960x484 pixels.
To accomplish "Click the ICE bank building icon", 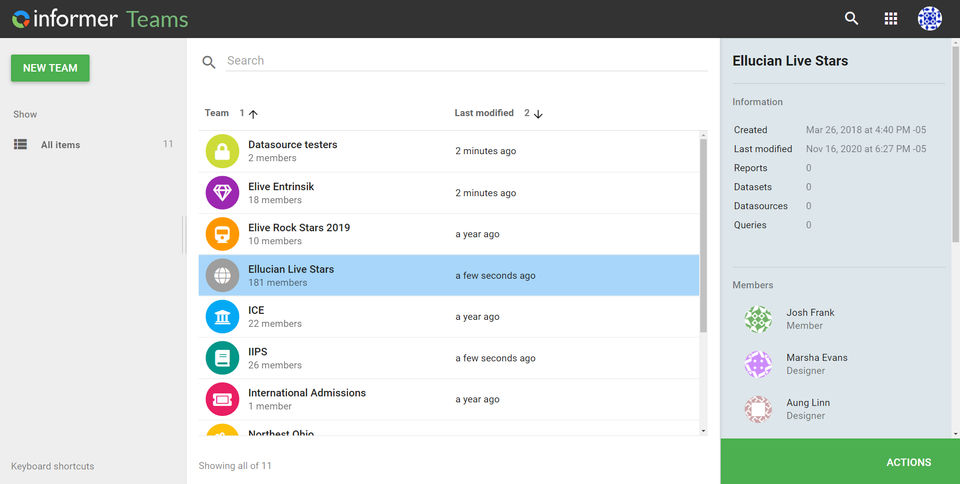I will click(x=222, y=317).
